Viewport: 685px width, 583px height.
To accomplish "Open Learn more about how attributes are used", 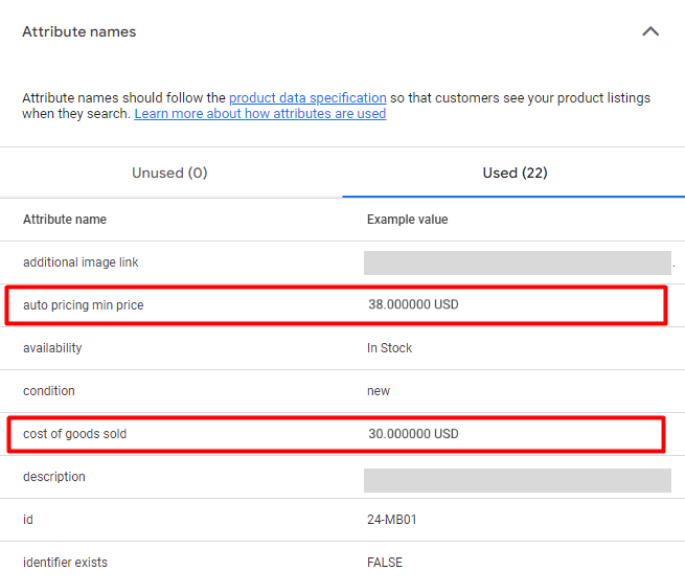I will click(x=260, y=114).
